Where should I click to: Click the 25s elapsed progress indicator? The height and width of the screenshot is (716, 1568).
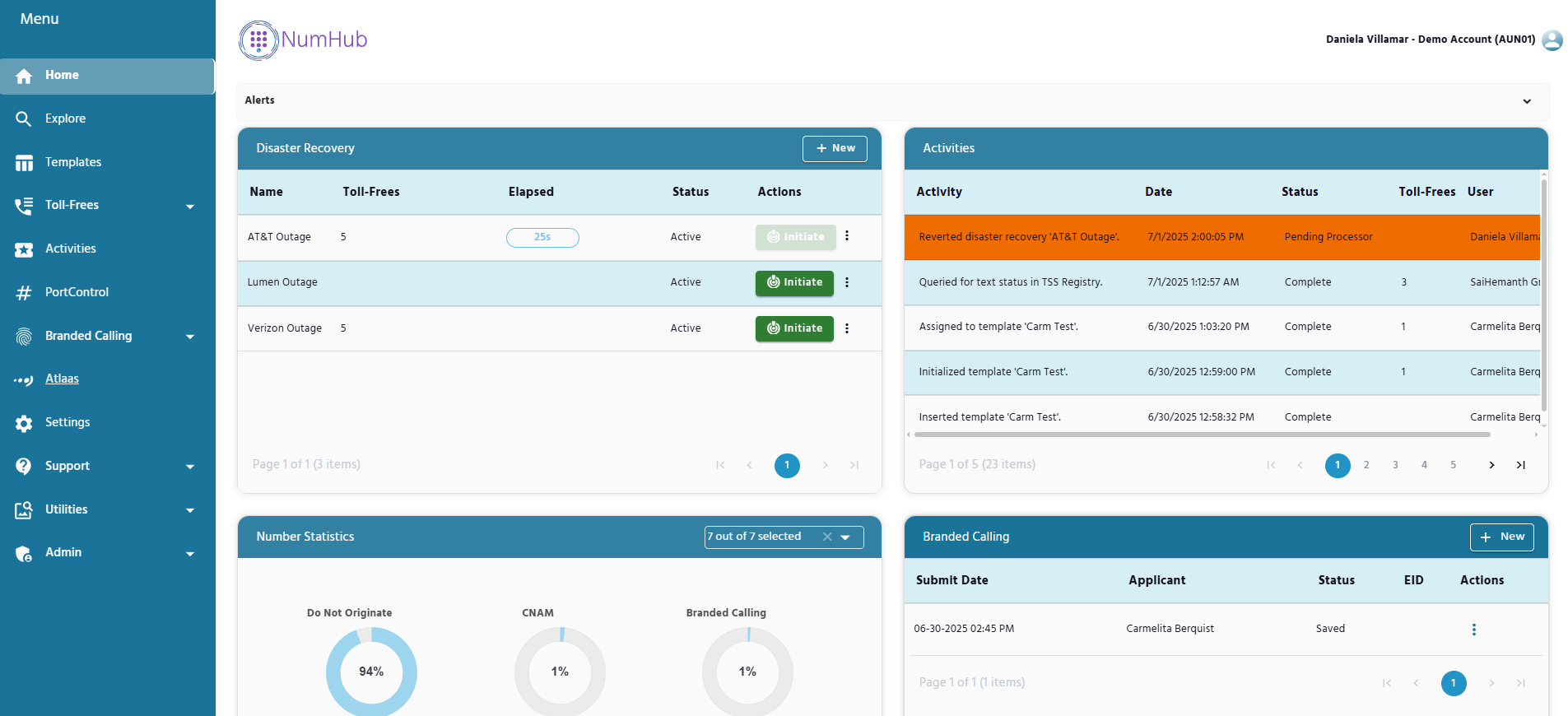click(542, 237)
